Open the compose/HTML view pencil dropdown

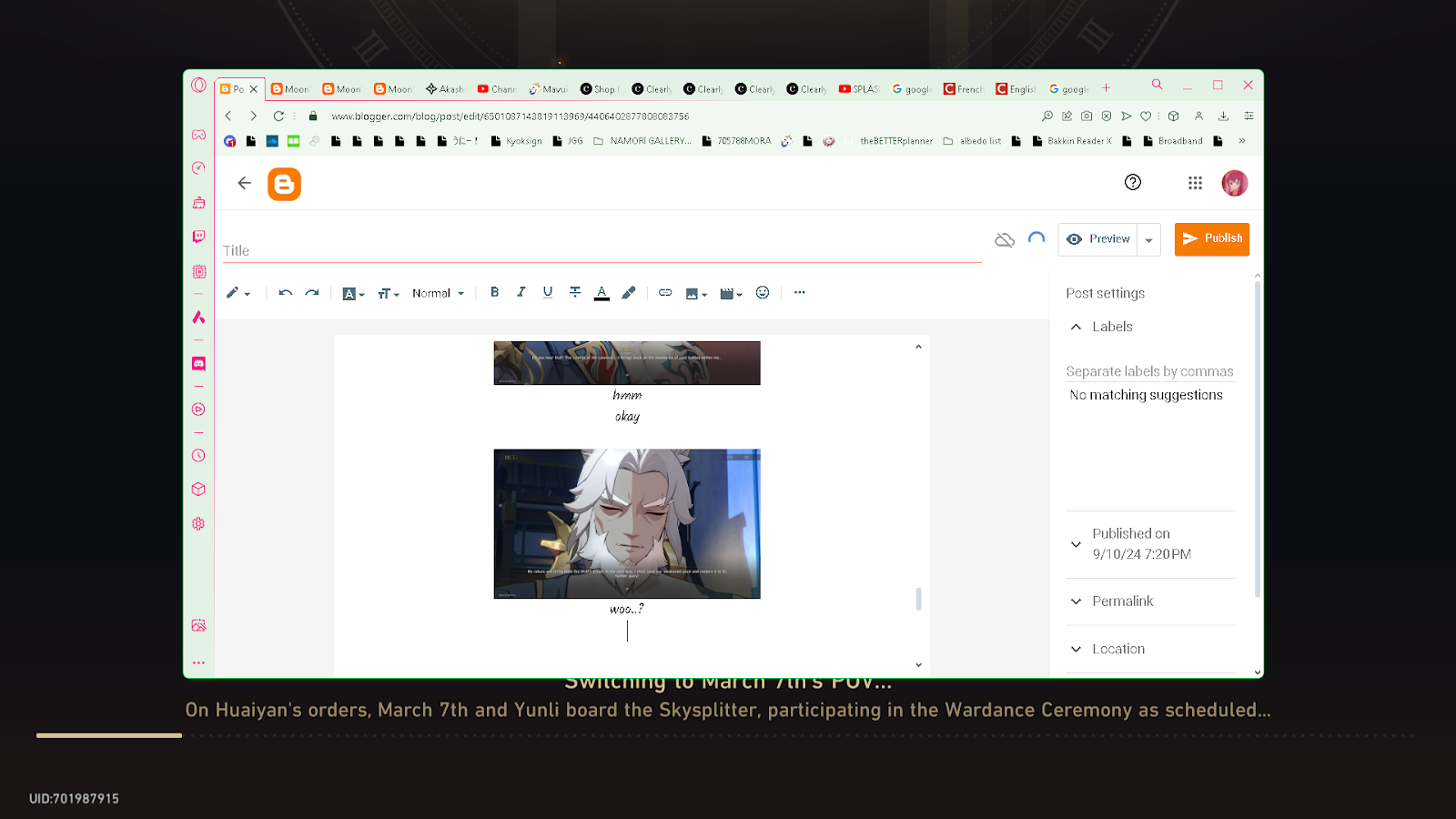pyautogui.click(x=238, y=293)
